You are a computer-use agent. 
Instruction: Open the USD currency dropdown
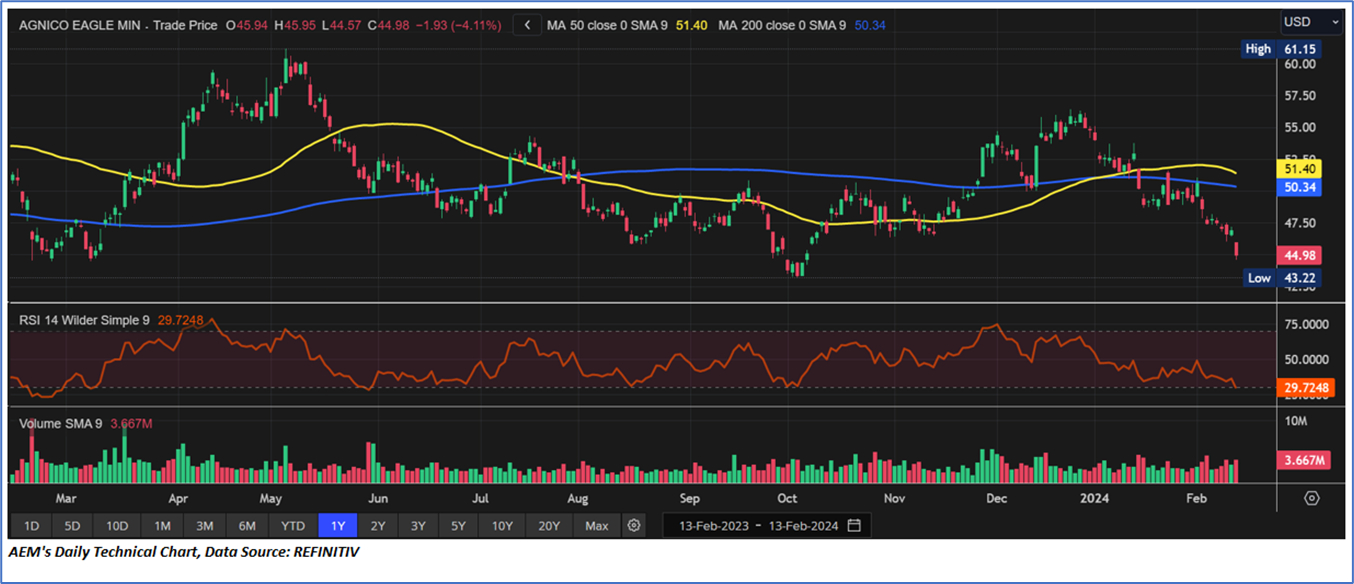(1312, 22)
